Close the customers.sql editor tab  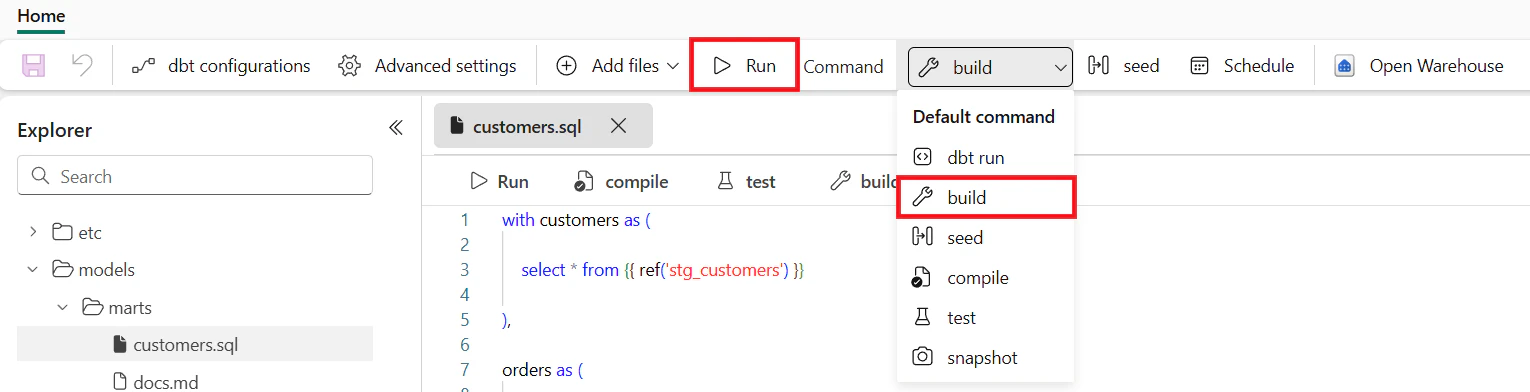(618, 126)
